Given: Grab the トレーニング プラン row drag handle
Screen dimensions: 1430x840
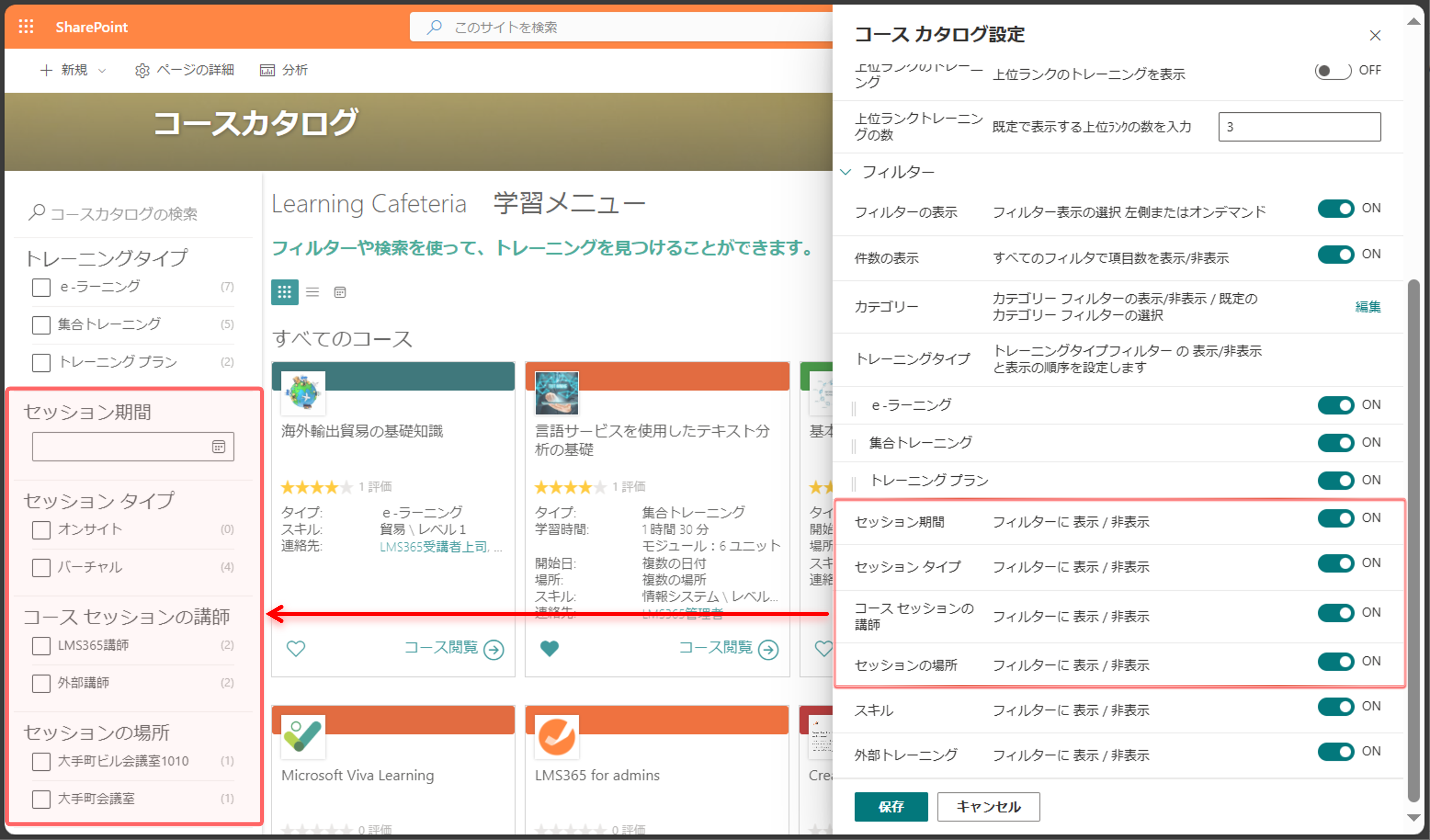Looking at the screenshot, I should tap(853, 483).
